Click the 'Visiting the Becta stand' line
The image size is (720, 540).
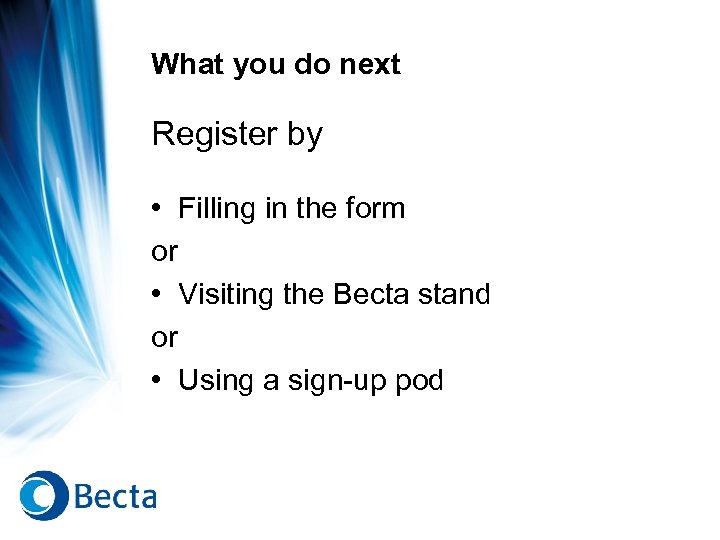(x=334, y=295)
